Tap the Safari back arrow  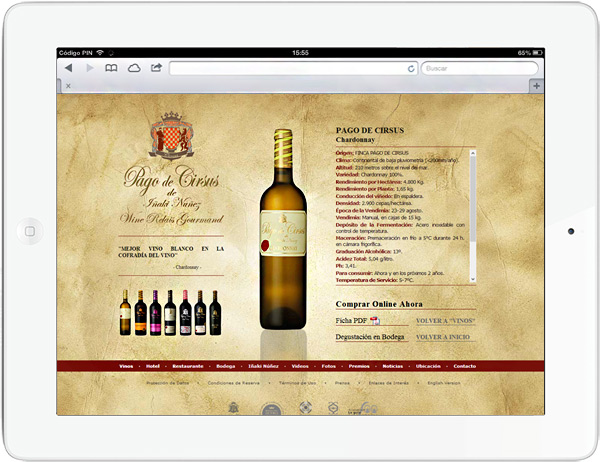[x=69, y=68]
